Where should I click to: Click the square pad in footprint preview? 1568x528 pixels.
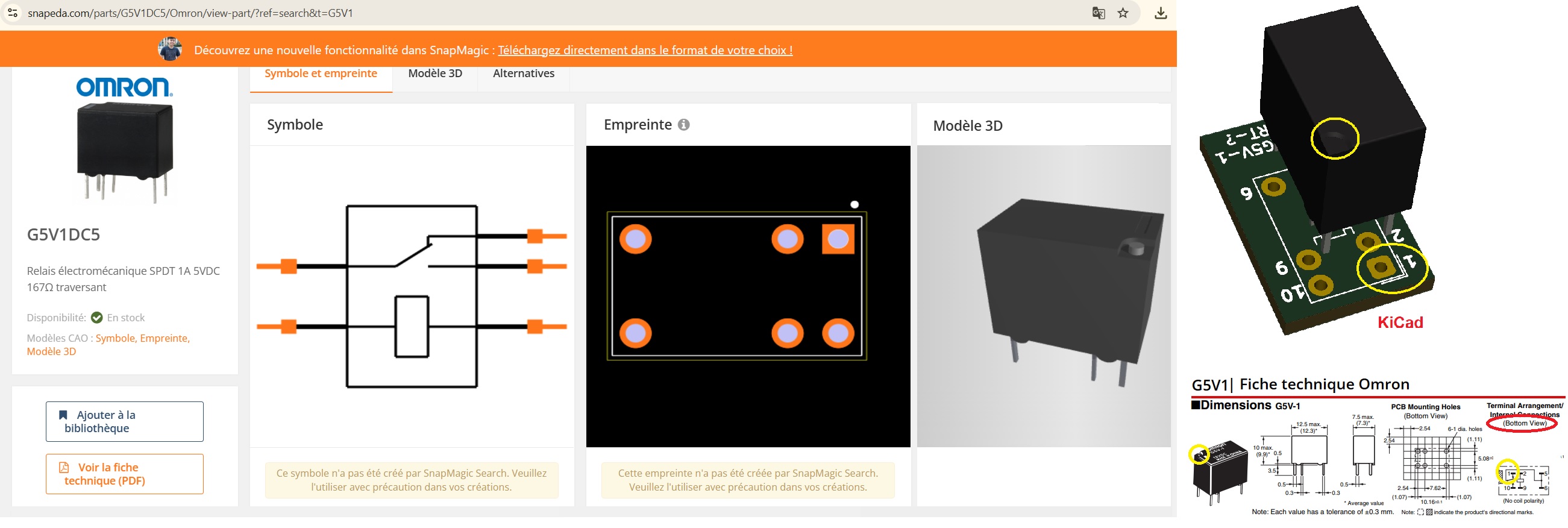[x=838, y=239]
